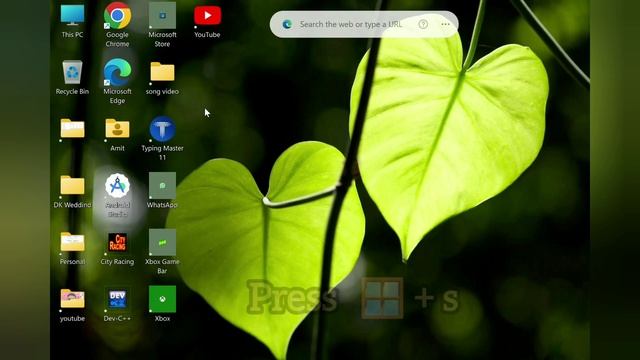
Task: Open the search bar three-dots menu
Action: coord(445,24)
